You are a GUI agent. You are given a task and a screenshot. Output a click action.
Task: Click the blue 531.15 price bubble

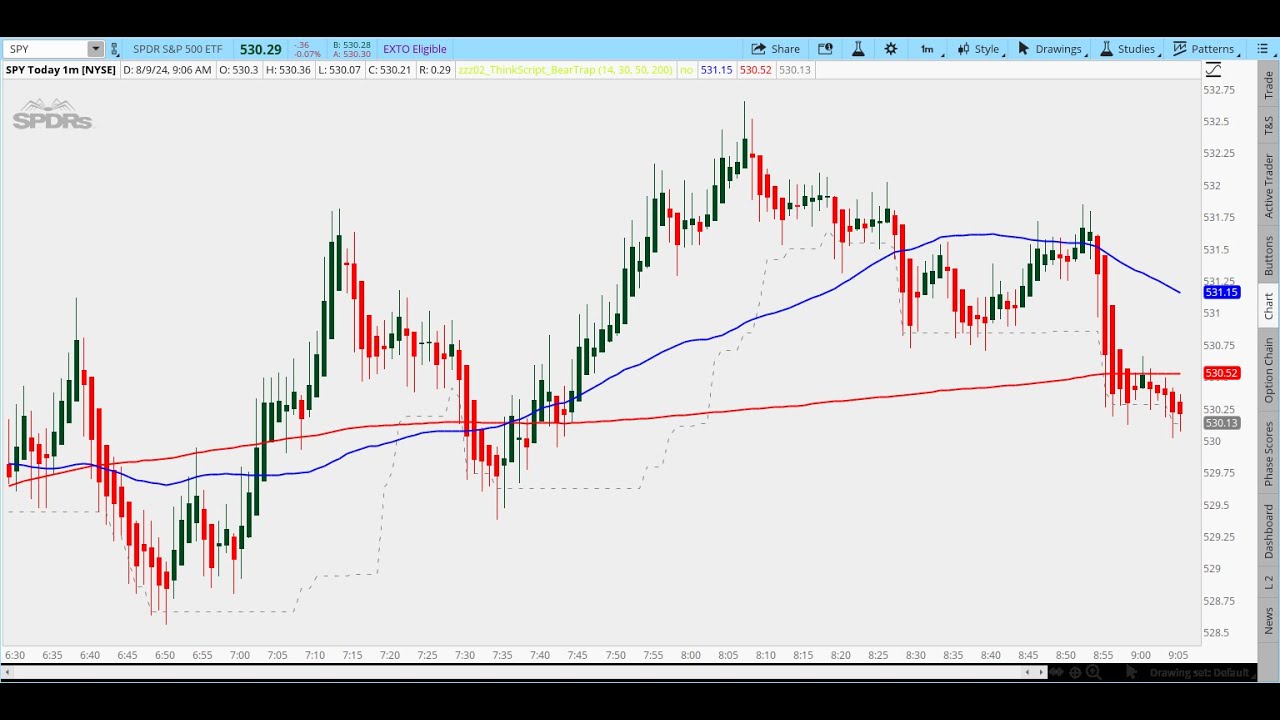[1221, 292]
